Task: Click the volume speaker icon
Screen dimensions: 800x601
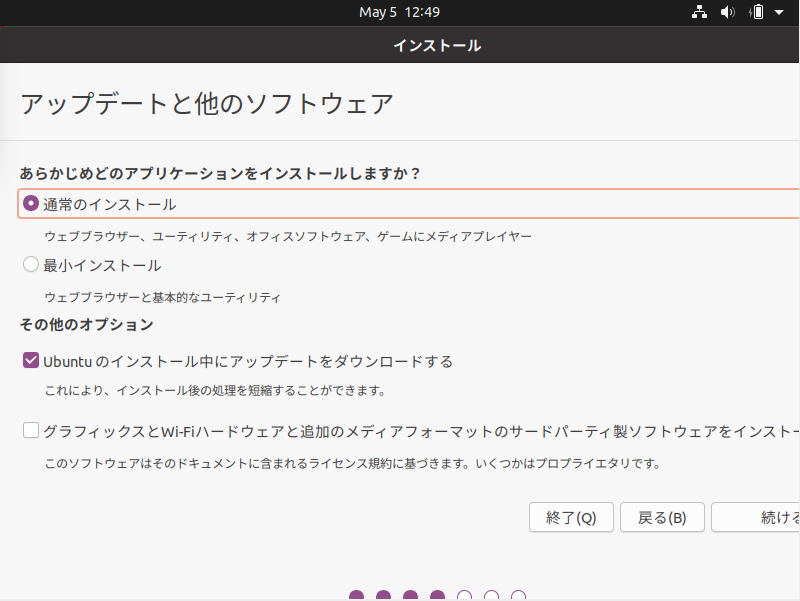Action: pyautogui.click(x=728, y=12)
